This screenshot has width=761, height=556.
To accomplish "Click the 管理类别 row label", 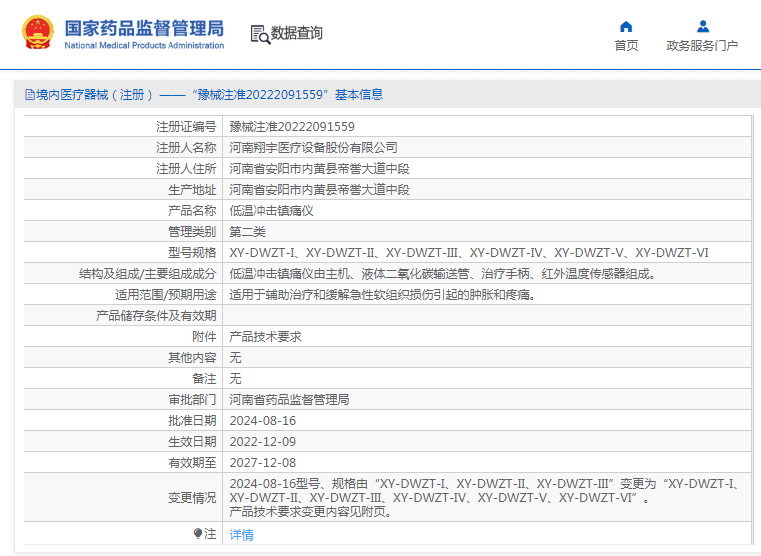I will point(192,232).
